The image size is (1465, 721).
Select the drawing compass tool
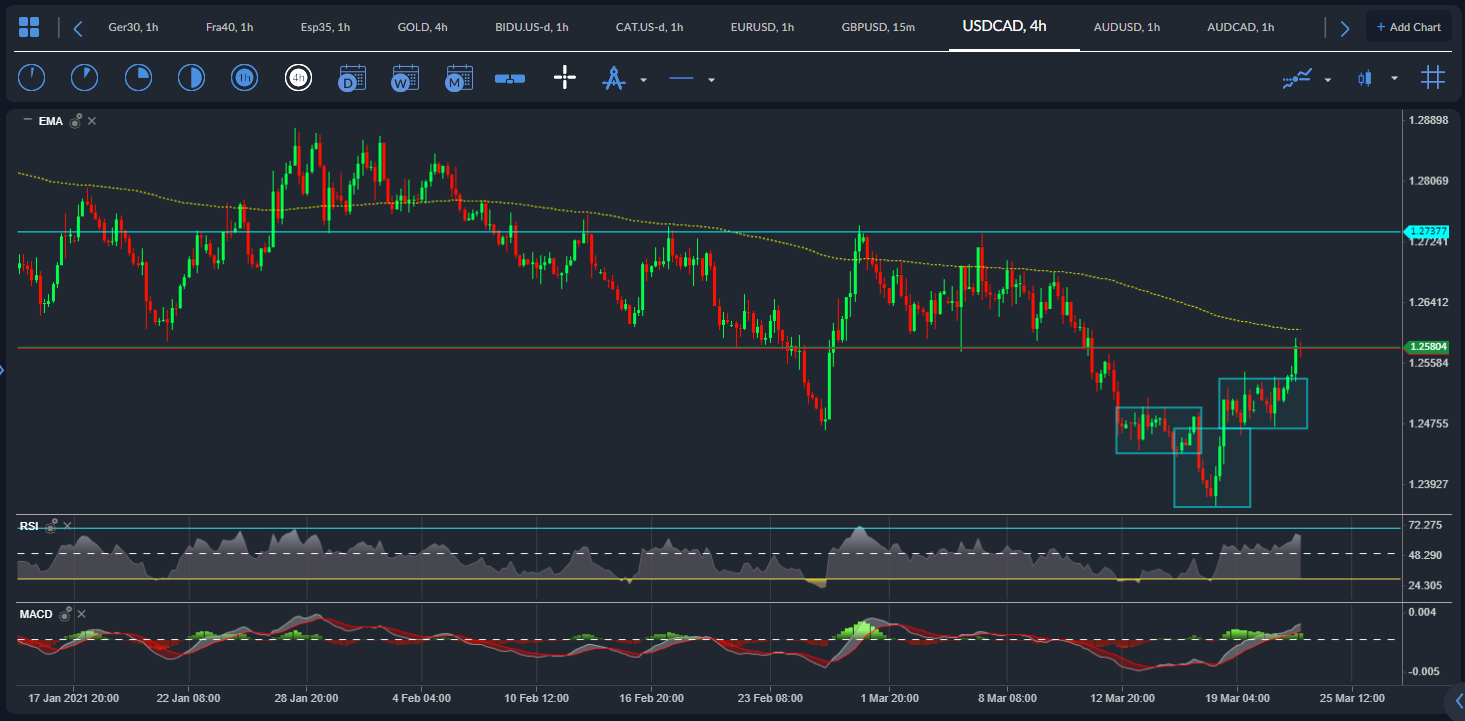click(x=614, y=78)
